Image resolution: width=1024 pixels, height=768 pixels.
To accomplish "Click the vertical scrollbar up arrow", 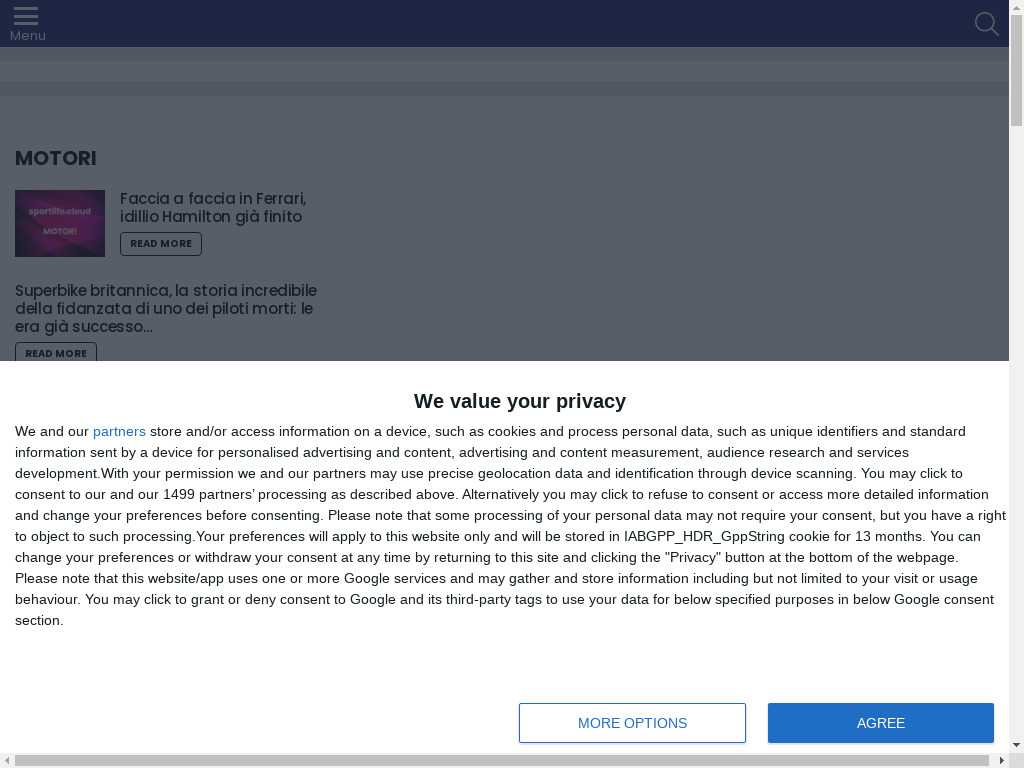I will tap(1016, 6).
